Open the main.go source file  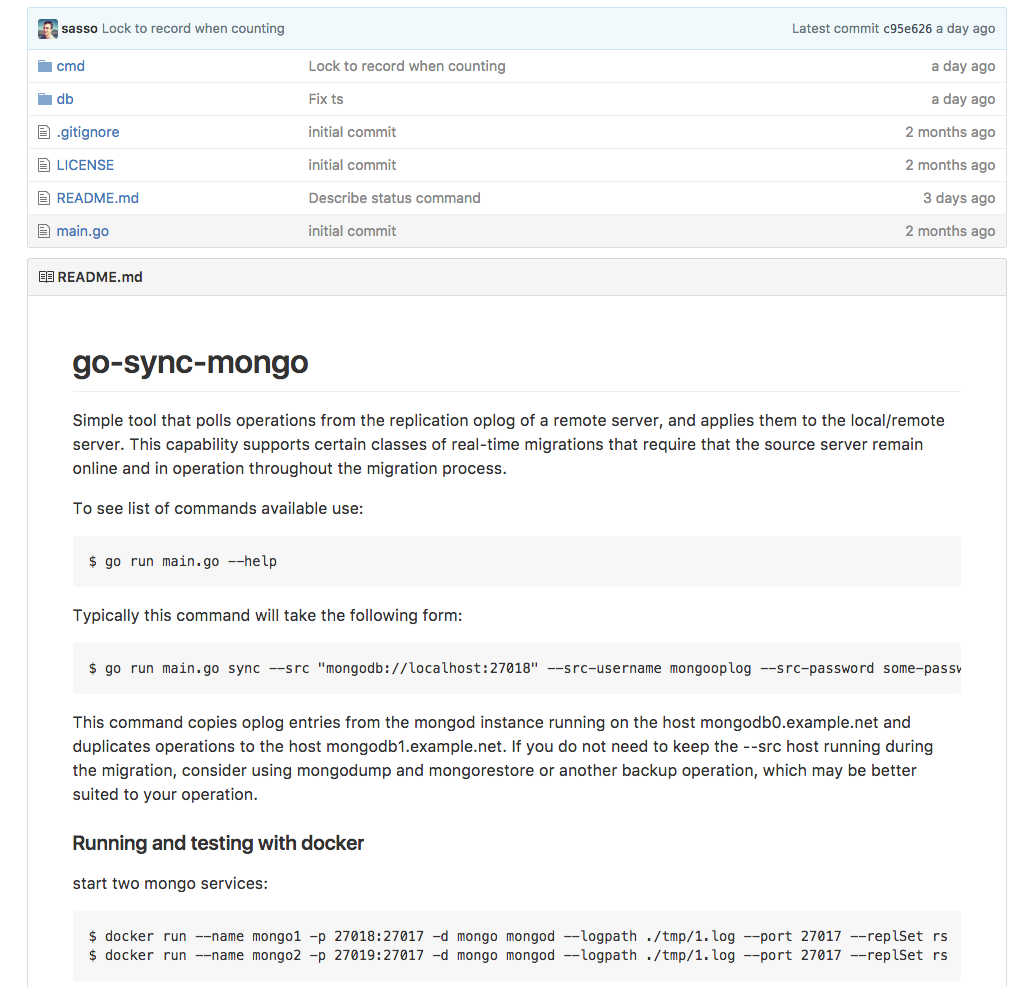pyautogui.click(x=82, y=230)
